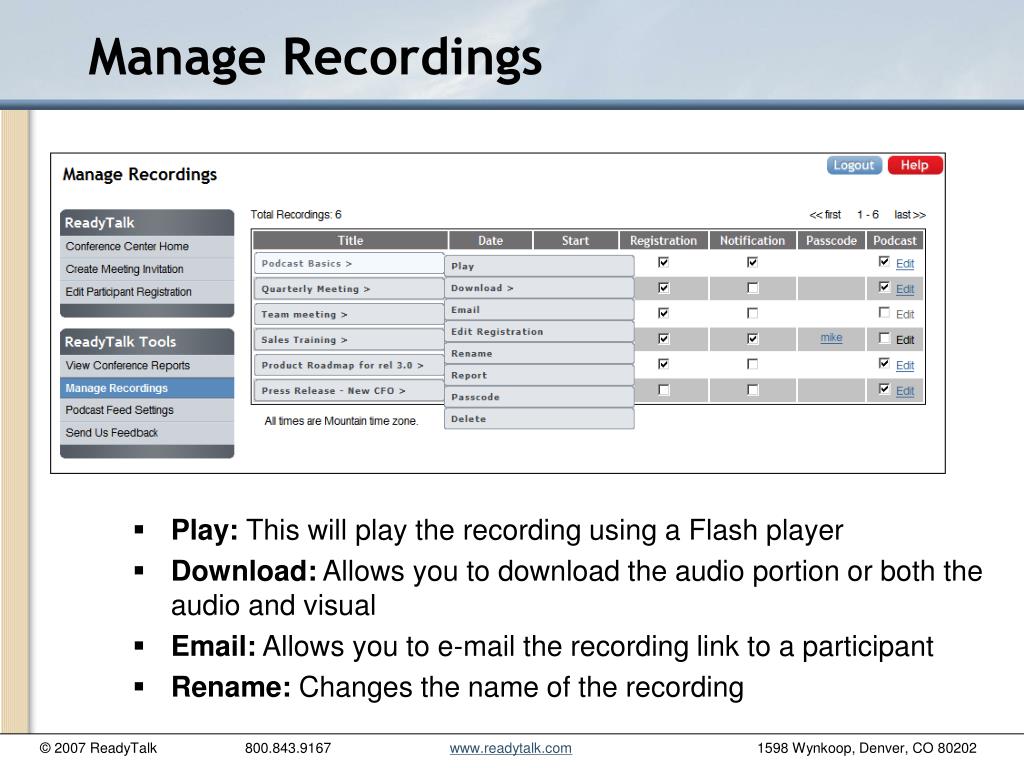This screenshot has height=768, width=1024.
Task: Expand the Sales Training recording menu
Action: tap(349, 340)
